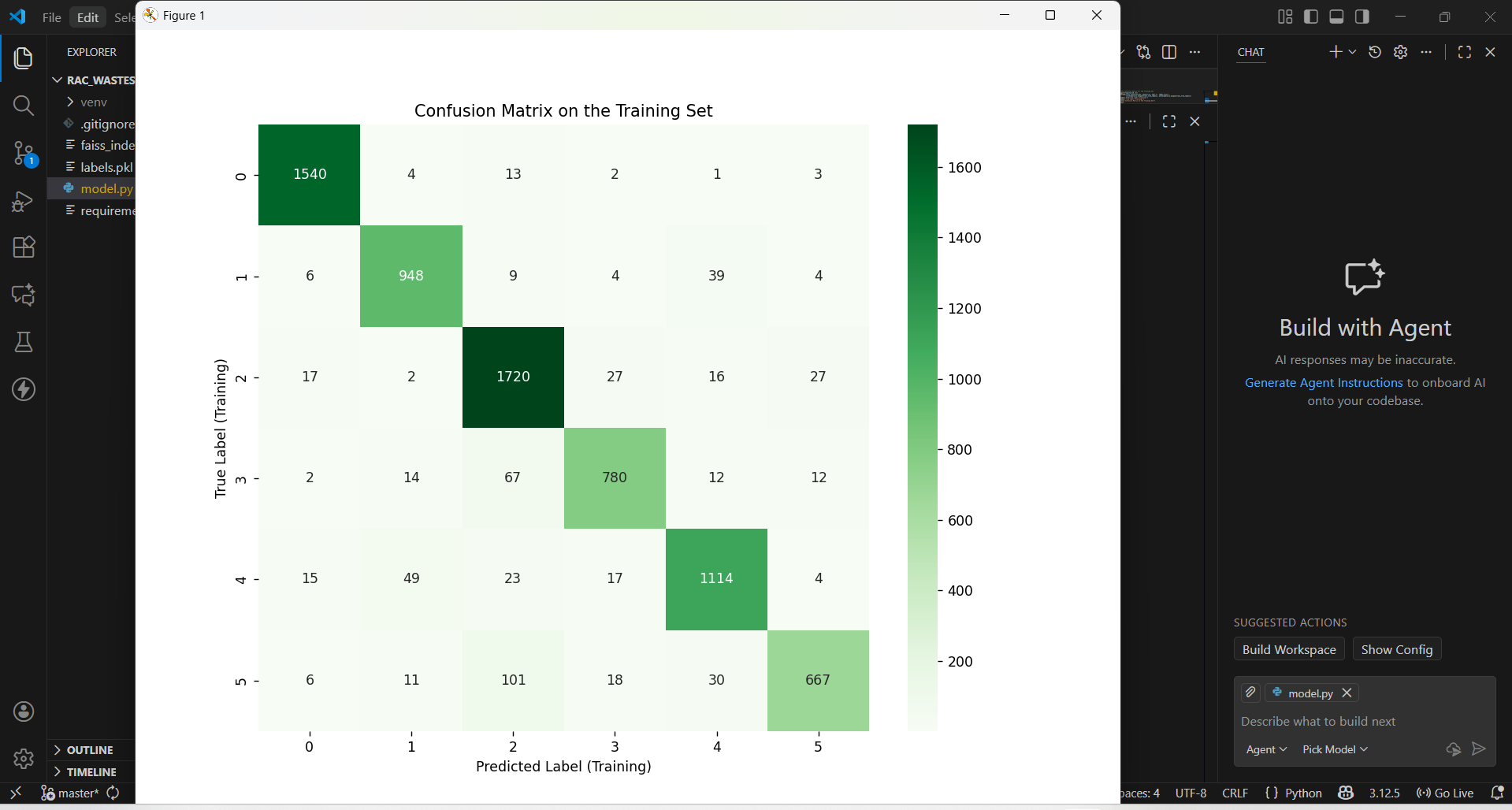Open the Search view in activity bar
Viewport: 1512px width, 810px height.
pyautogui.click(x=24, y=106)
